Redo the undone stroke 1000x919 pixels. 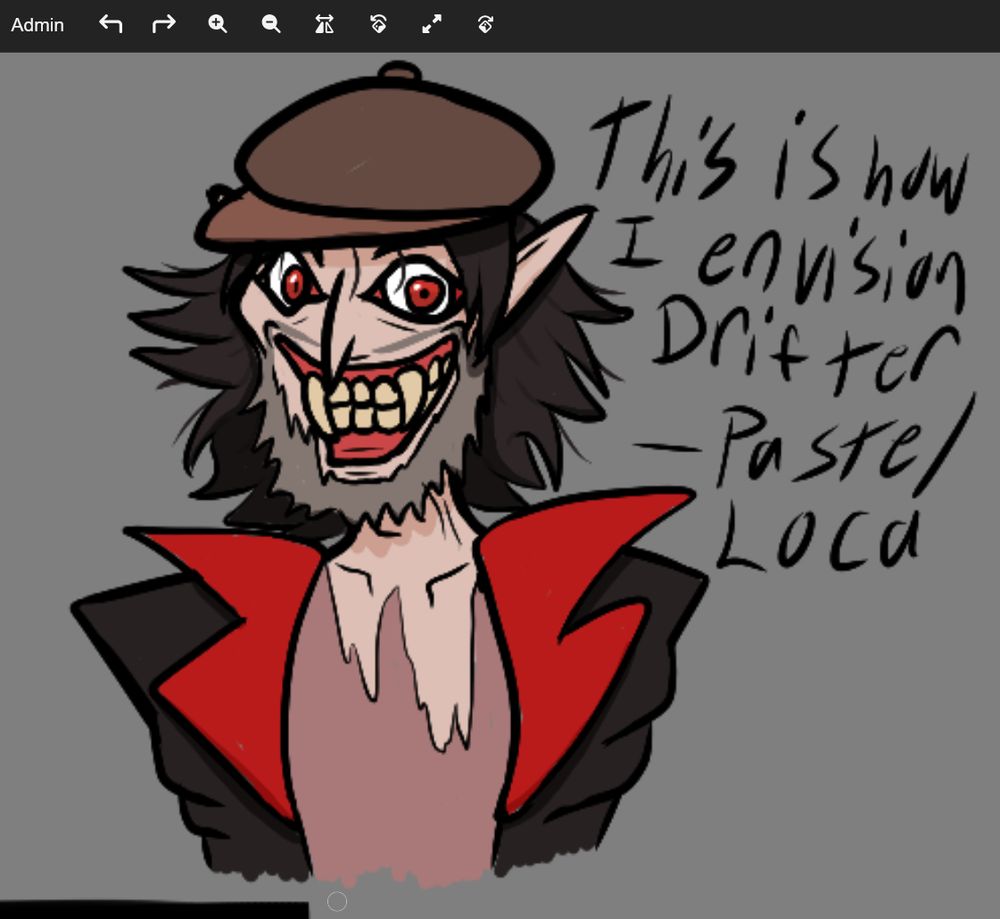pos(164,24)
